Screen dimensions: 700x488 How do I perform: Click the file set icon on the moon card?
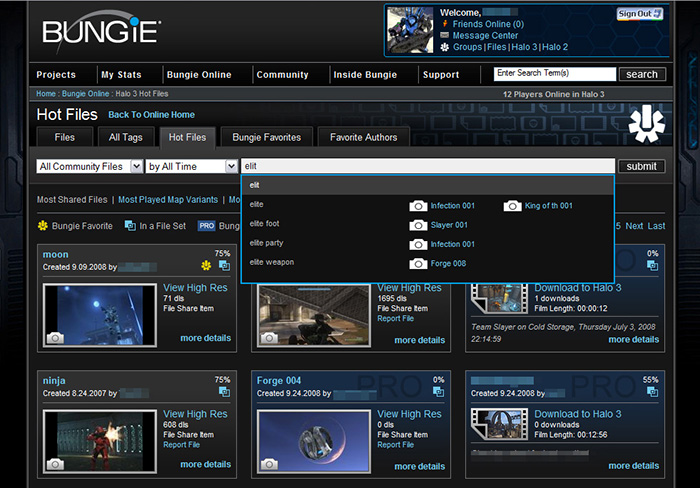224,266
